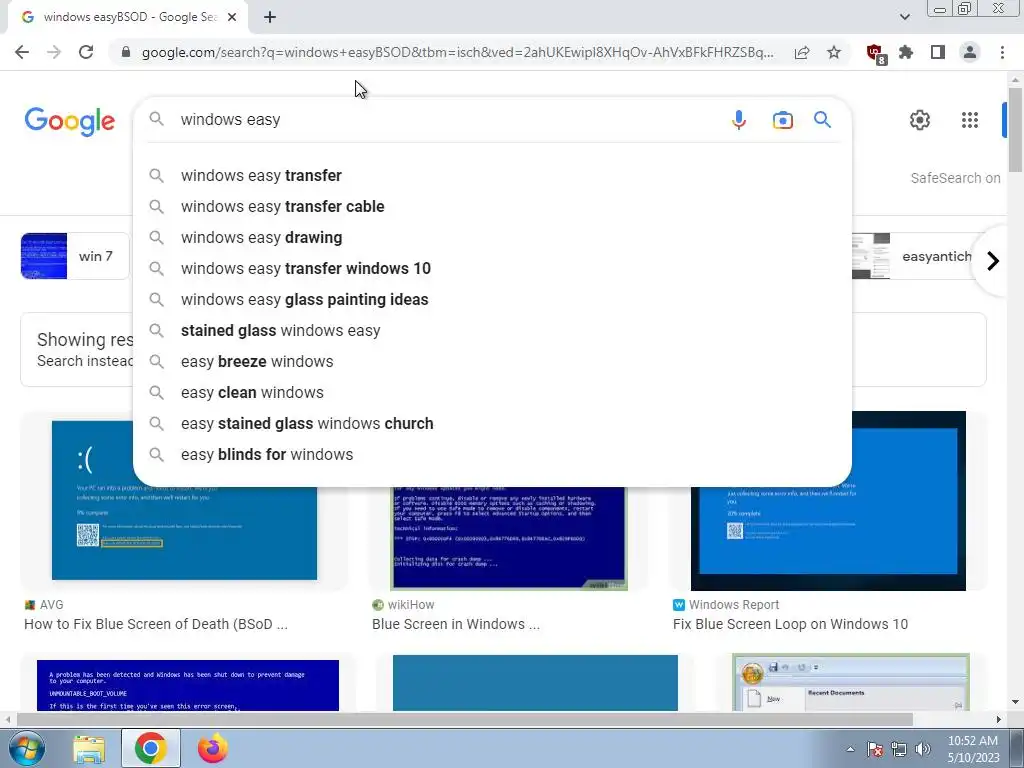Screen dimensions: 1024x768
Task: Choose suggestion windows easy glass painting ideas
Action: tap(492, 300)
